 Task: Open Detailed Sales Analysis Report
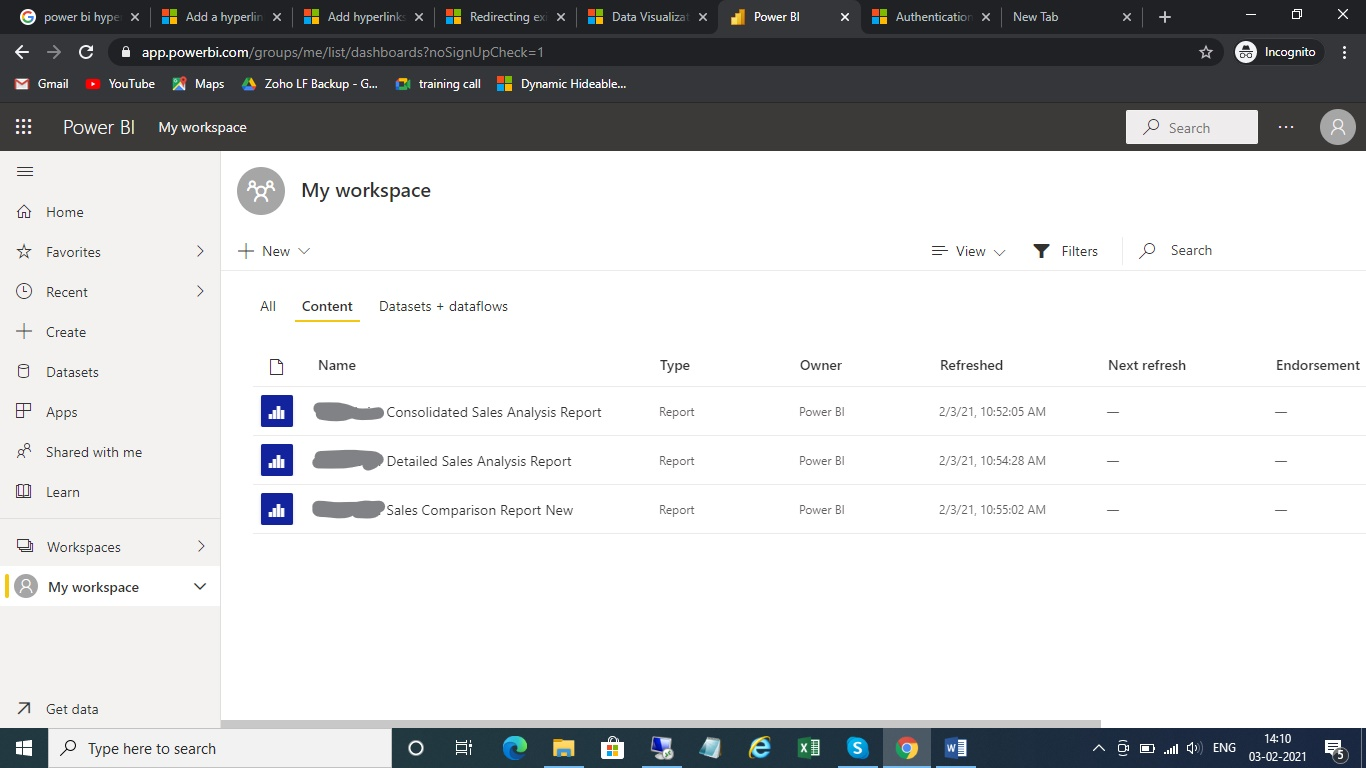click(x=479, y=461)
